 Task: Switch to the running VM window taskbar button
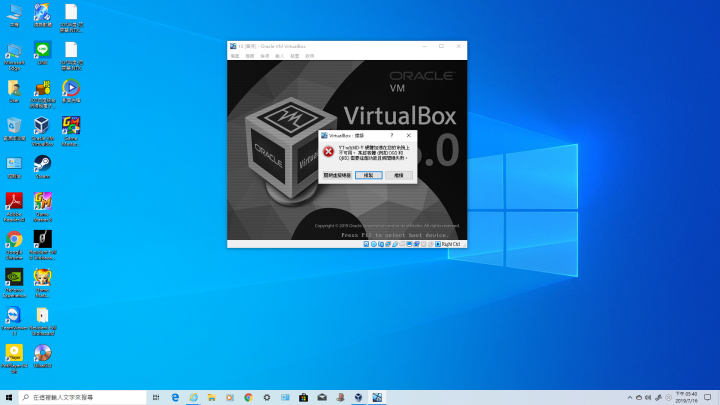[377, 397]
